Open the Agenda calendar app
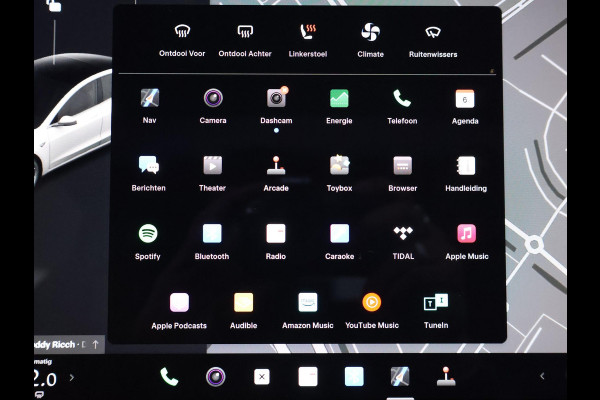Screen dimensions: 600x400 tap(465, 98)
